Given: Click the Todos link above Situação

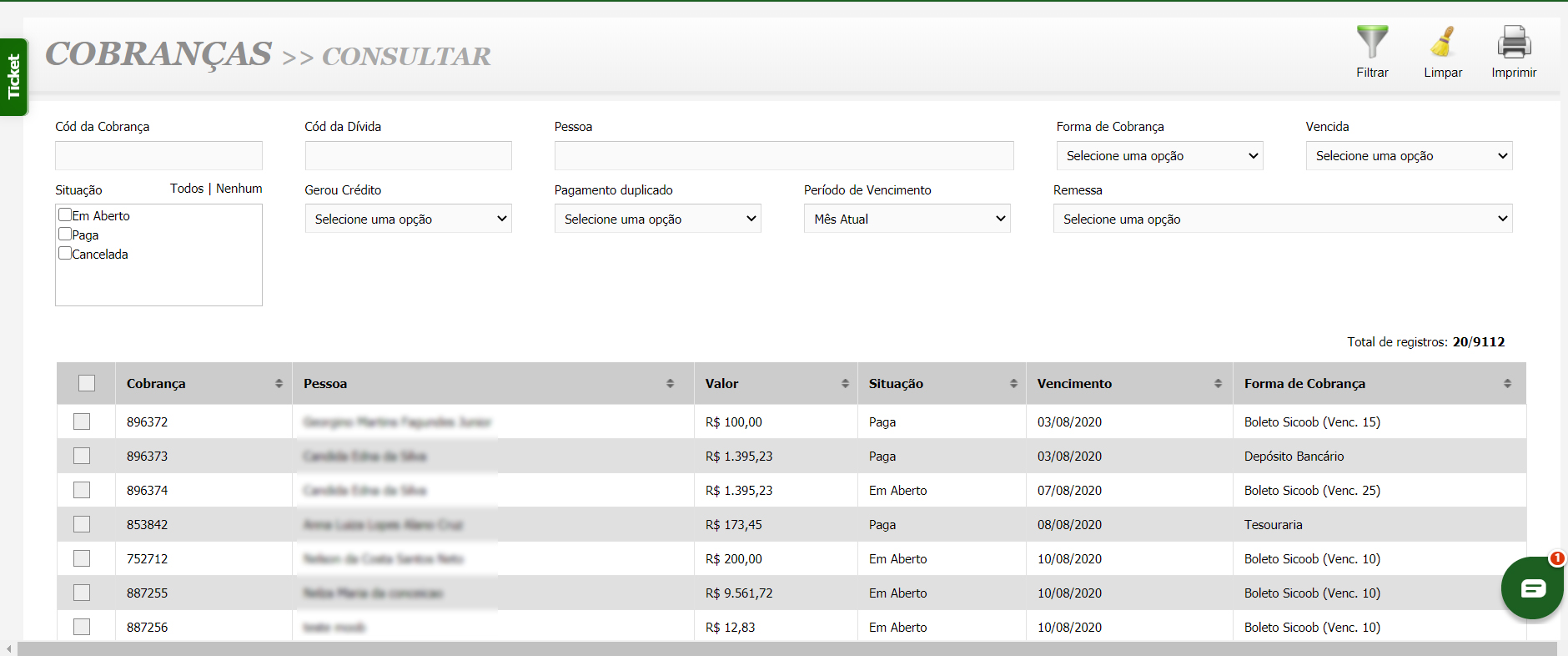Looking at the screenshot, I should tap(187, 189).
